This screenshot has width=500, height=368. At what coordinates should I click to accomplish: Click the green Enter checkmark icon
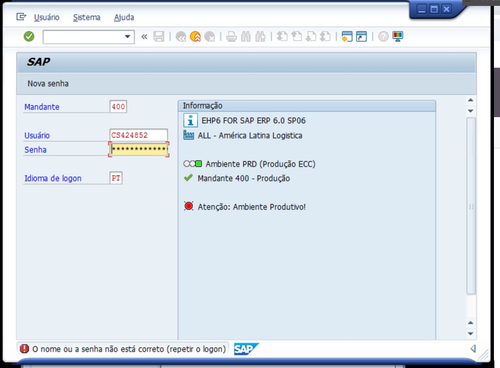tap(29, 36)
